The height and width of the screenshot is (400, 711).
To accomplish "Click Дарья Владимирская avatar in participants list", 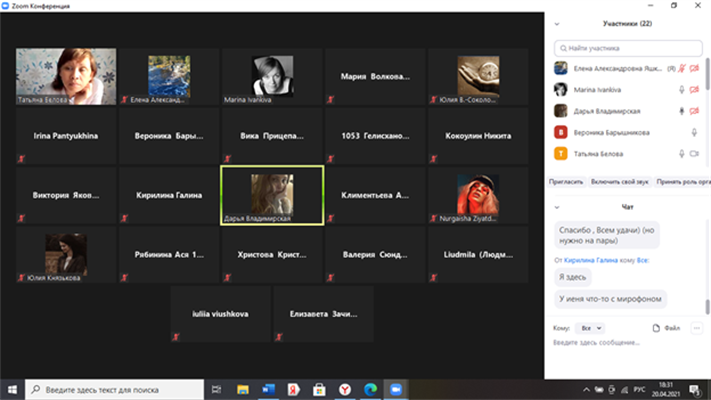I will tap(561, 111).
